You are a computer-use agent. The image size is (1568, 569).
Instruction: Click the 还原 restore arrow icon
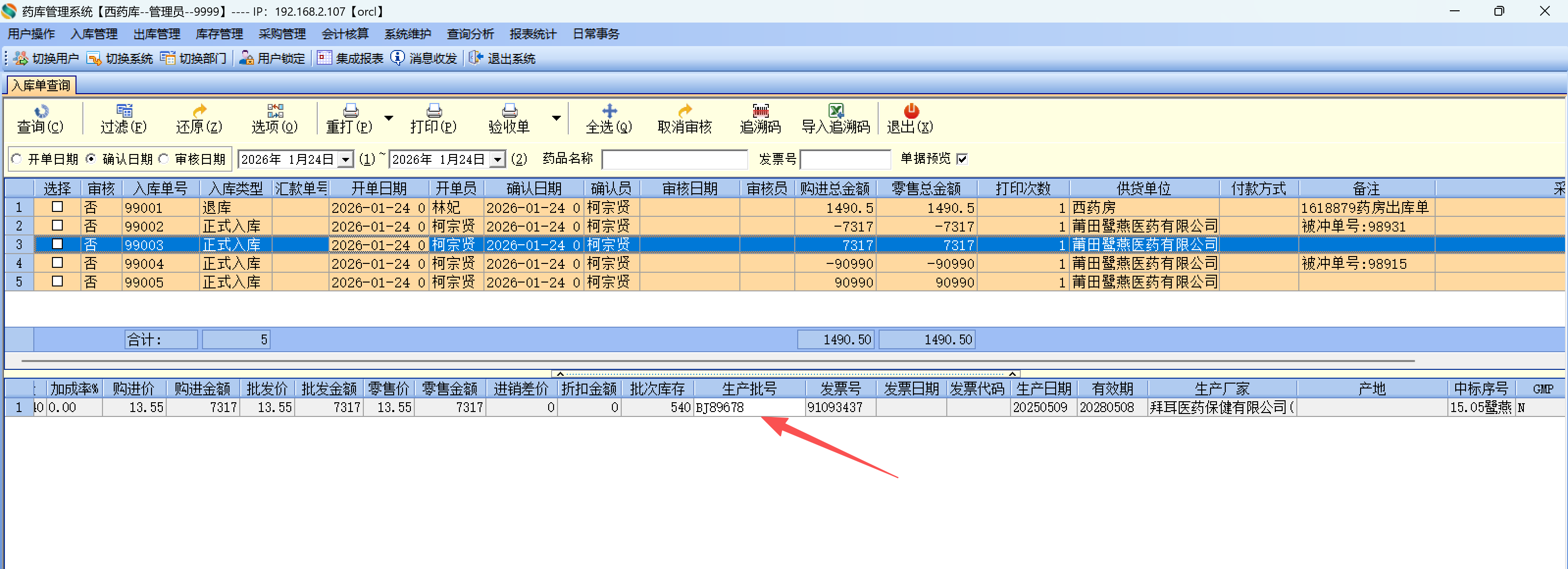tap(199, 111)
